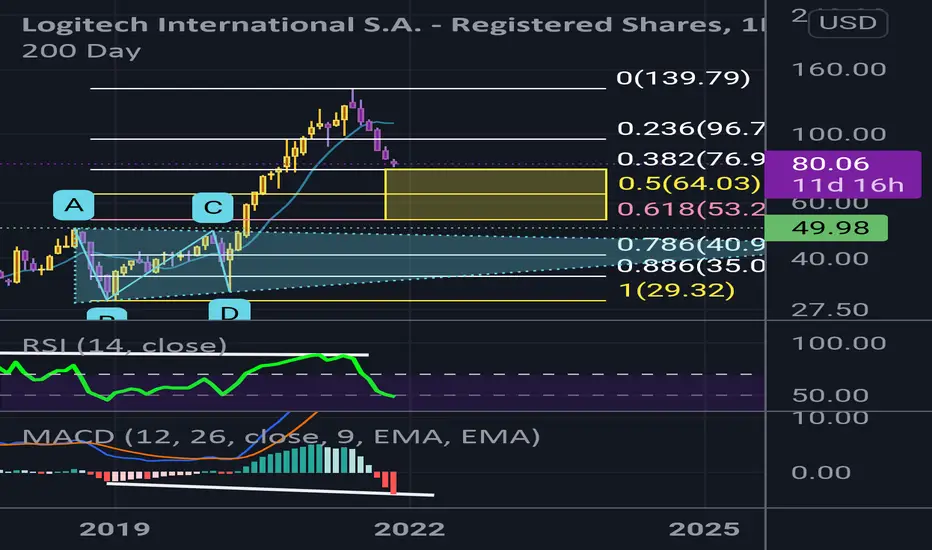This screenshot has height=550, width=932.
Task: Click the 0.786 Fibonacci level label
Action: coord(691,244)
